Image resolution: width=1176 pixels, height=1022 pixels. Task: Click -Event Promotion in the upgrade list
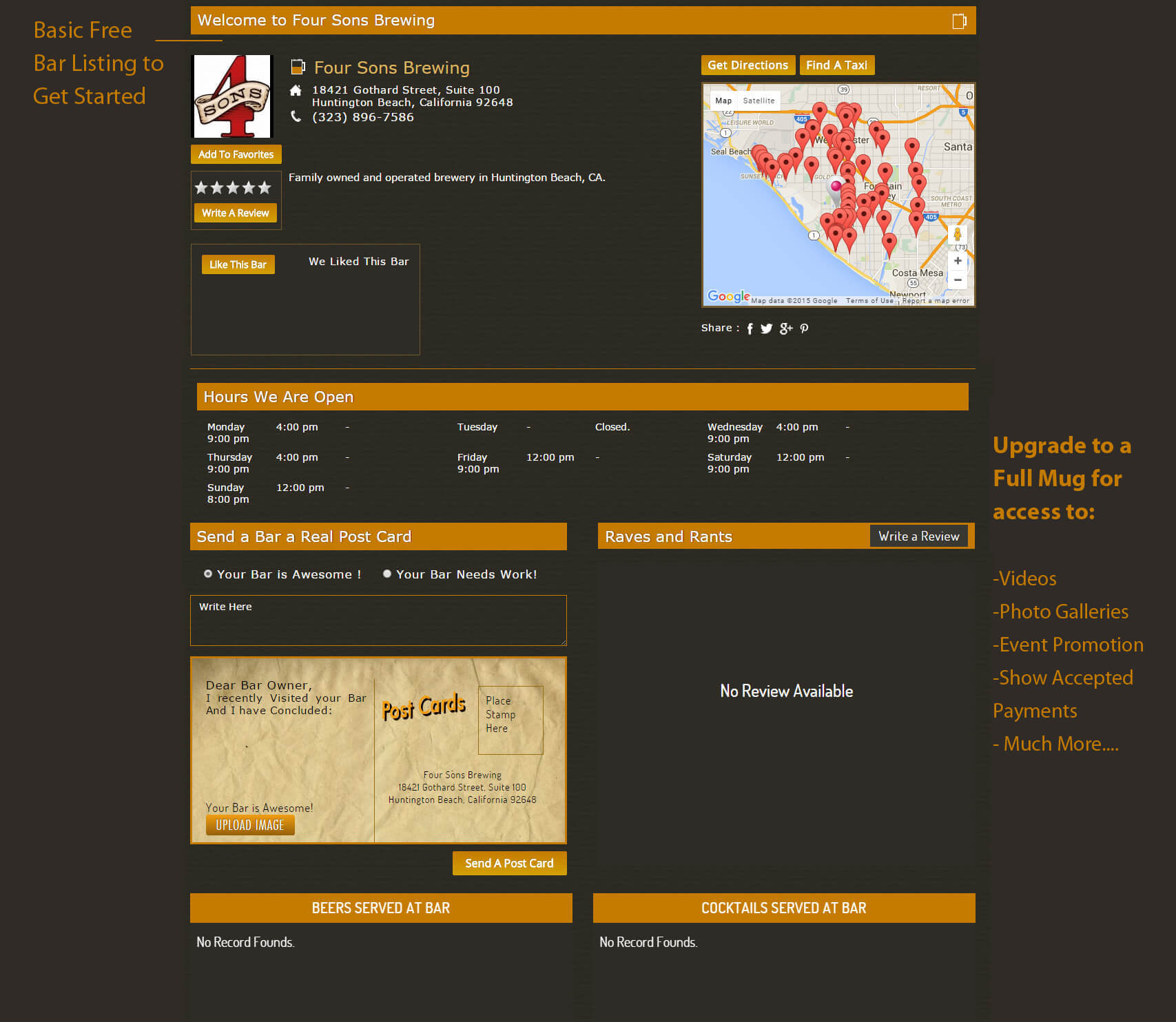1068,645
